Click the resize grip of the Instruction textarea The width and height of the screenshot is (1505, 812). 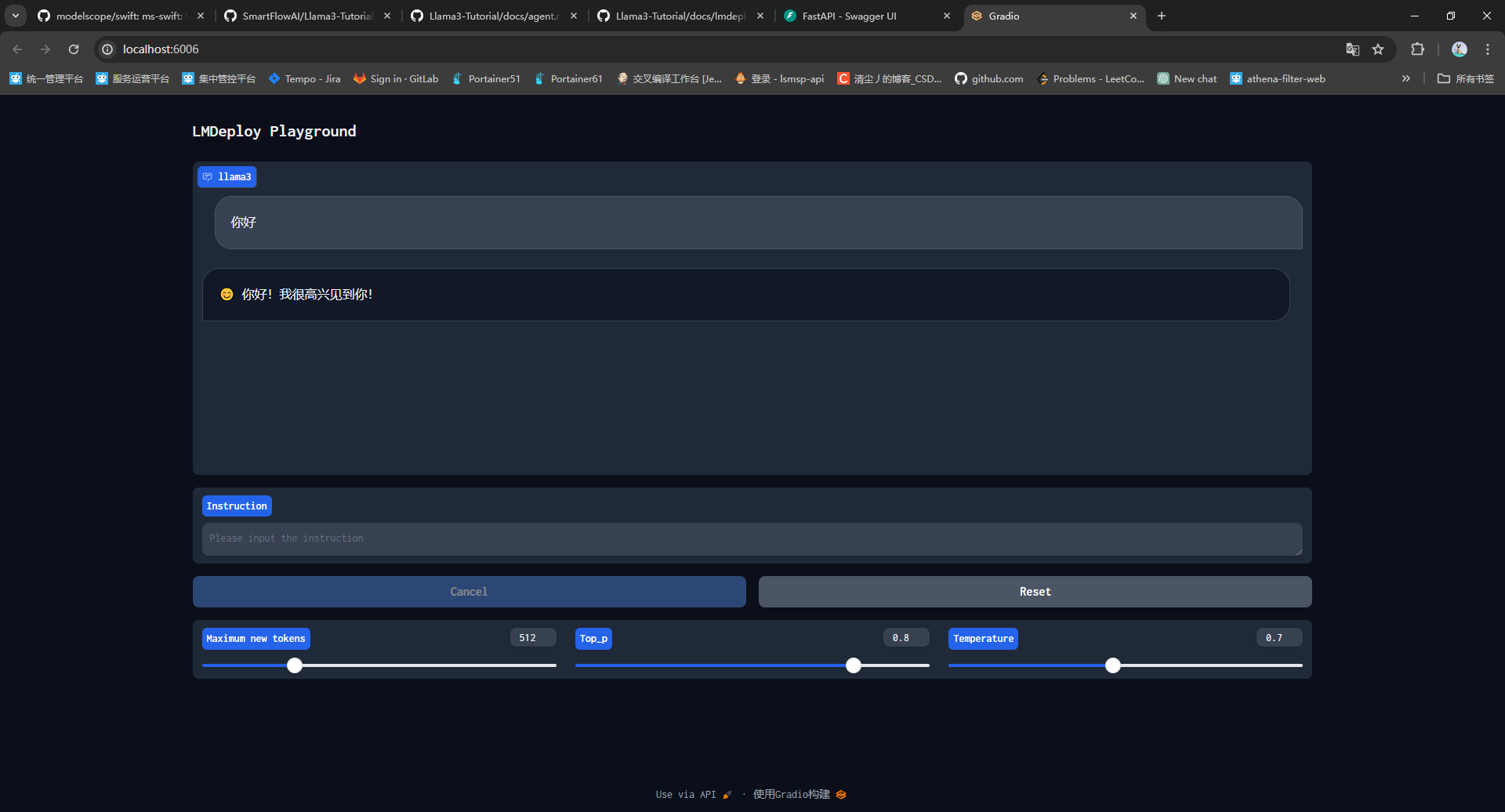[1298, 550]
